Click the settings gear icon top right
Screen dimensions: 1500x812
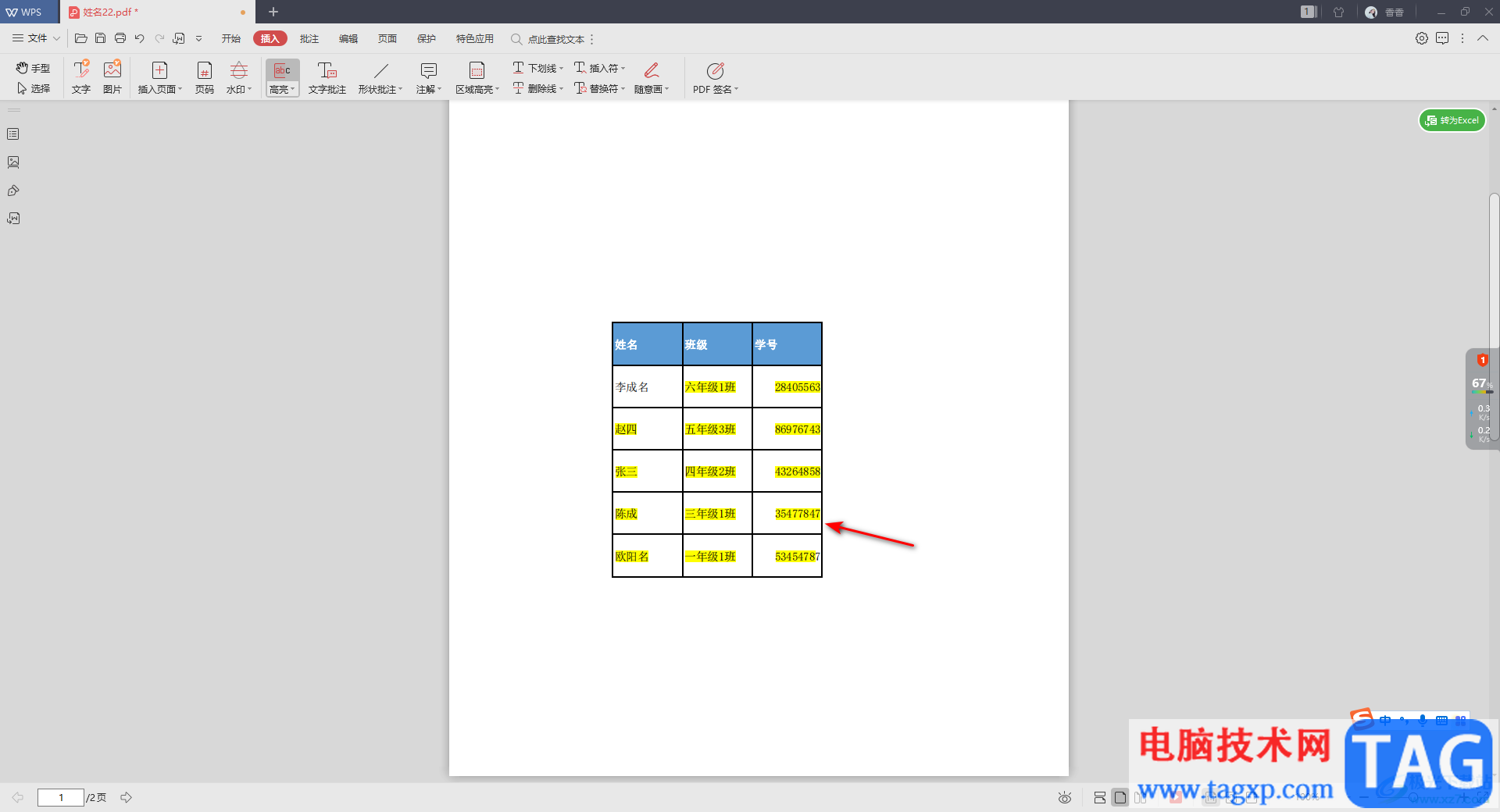tap(1422, 38)
